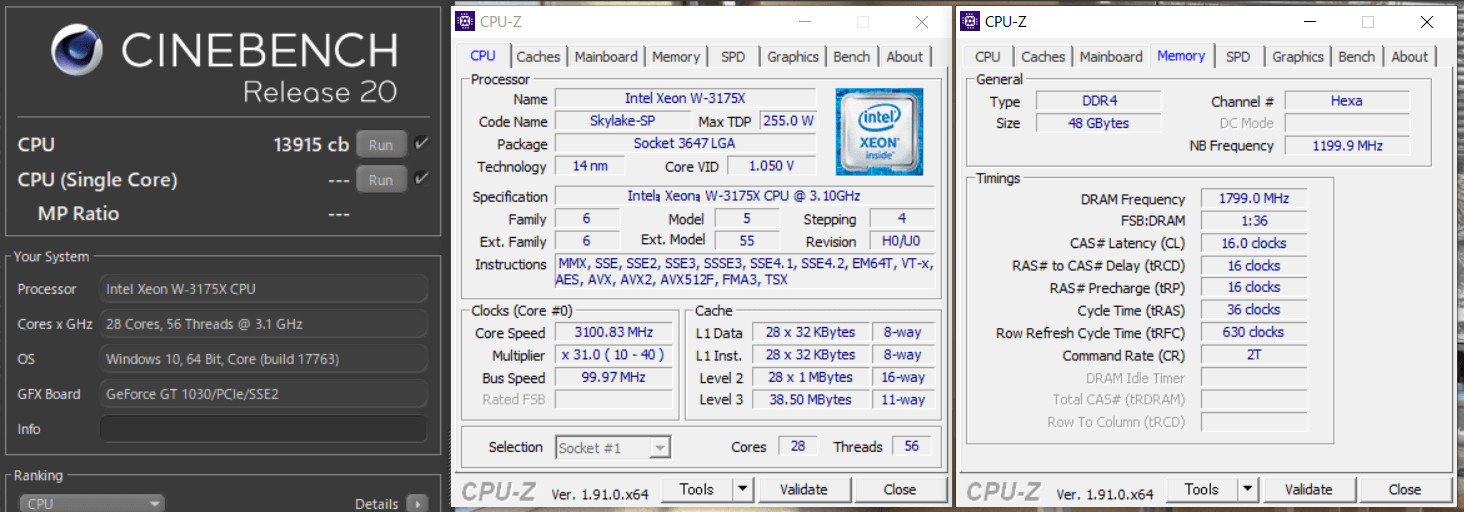This screenshot has height=512, width=1464.
Task: Toggle the CPU test checkbox in Cinebench
Action: click(x=422, y=144)
